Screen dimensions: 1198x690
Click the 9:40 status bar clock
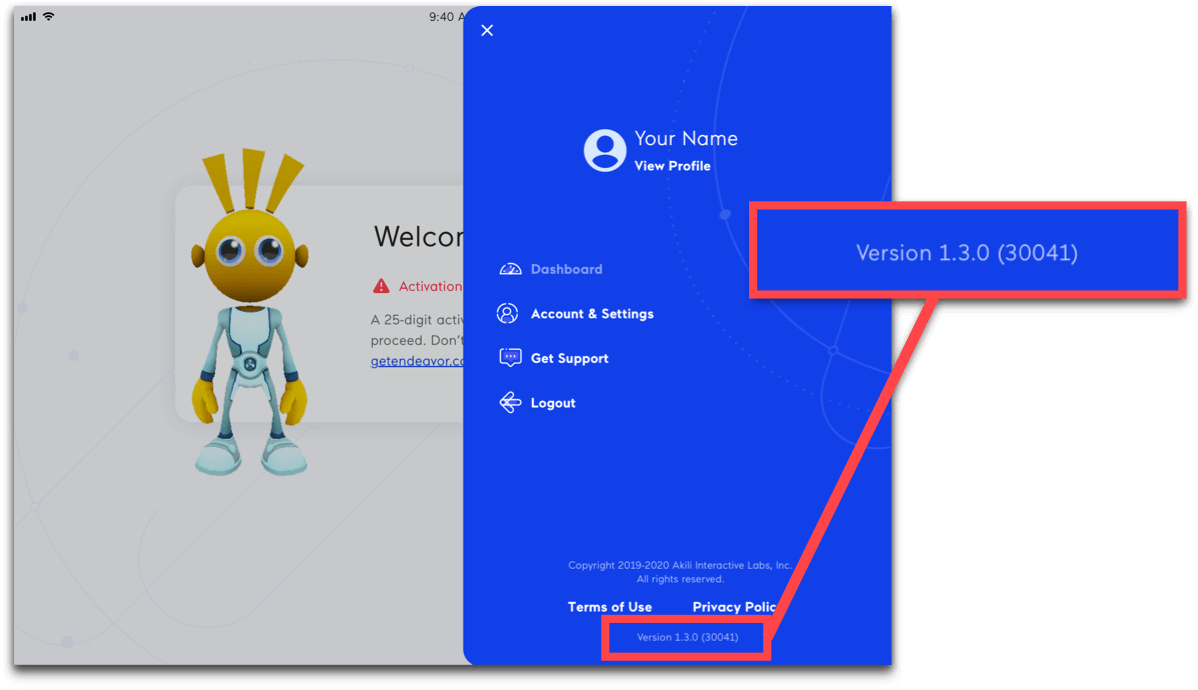click(x=446, y=17)
